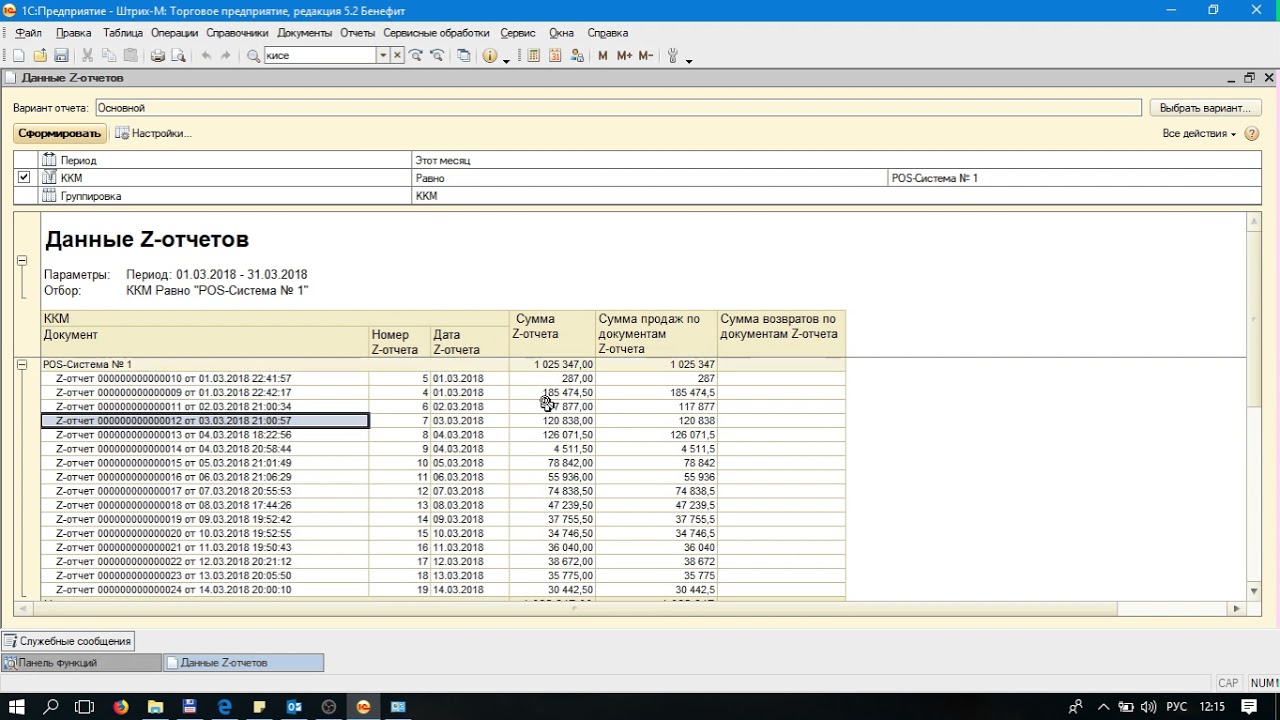Open help with the question mark icon
Viewport: 1280px width, 720px height.
coord(1251,133)
